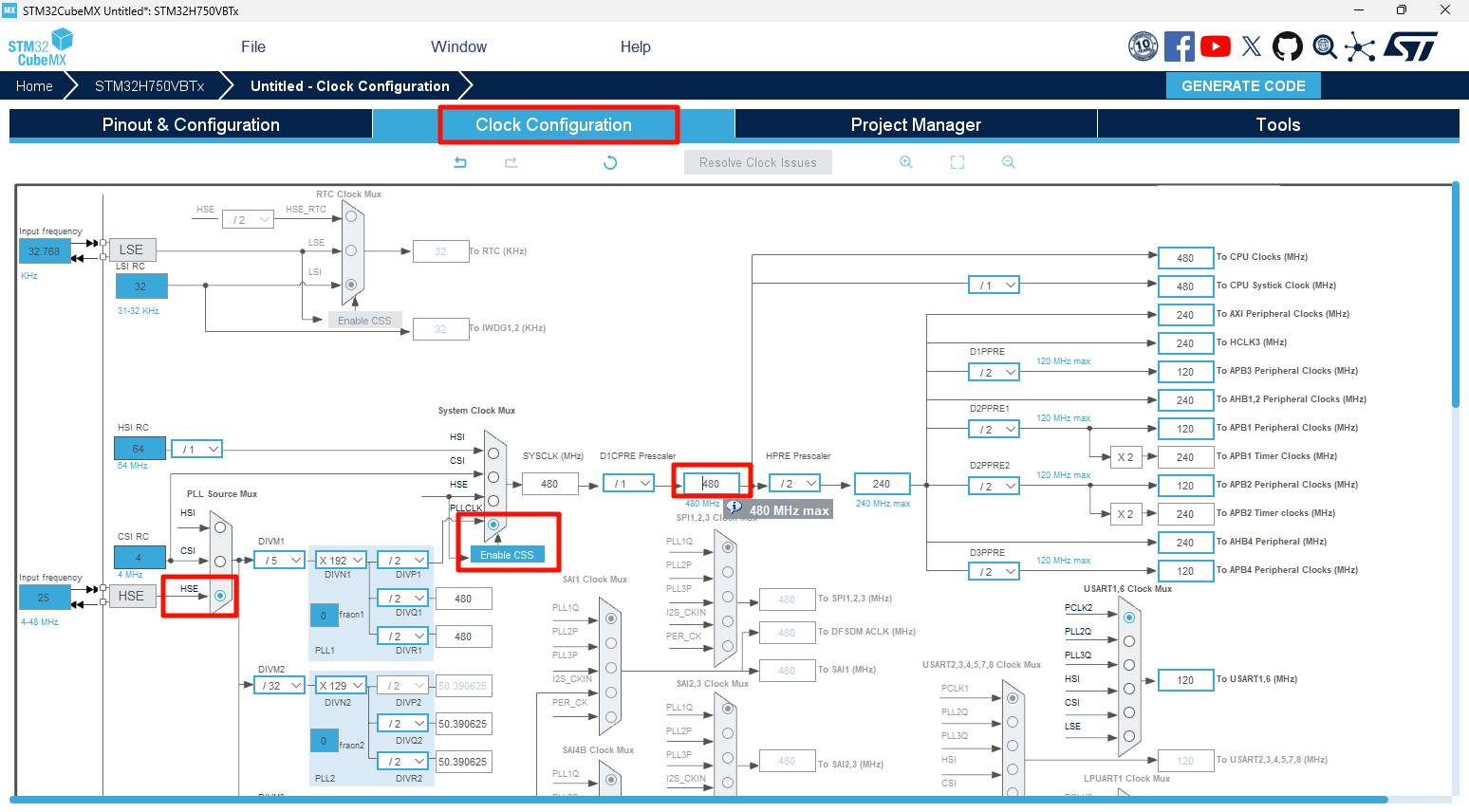The height and width of the screenshot is (812, 1469).
Task: Click the STM32CubeMX logo
Action: click(40, 47)
